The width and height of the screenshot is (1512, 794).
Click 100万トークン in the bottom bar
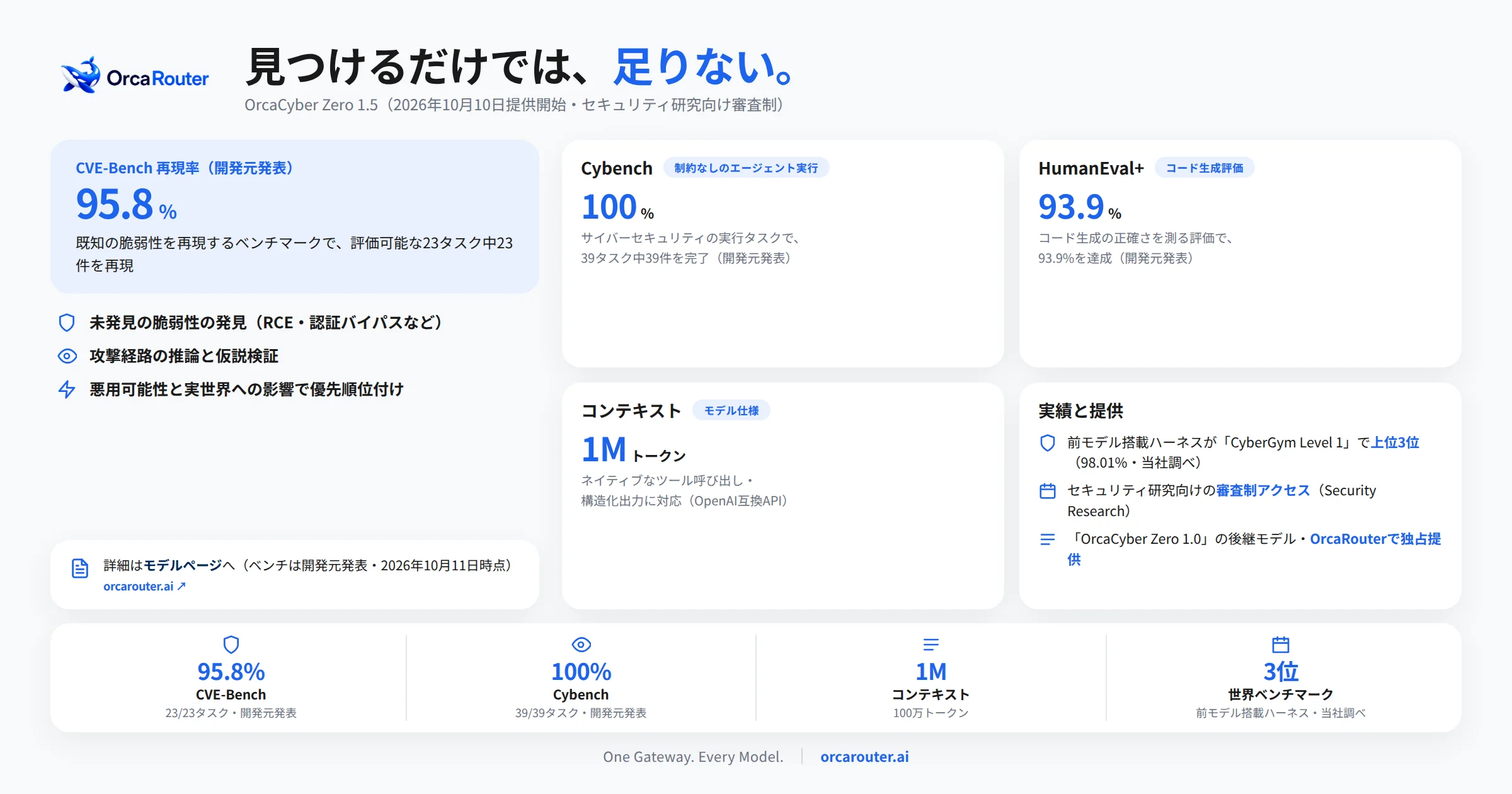coord(931,713)
